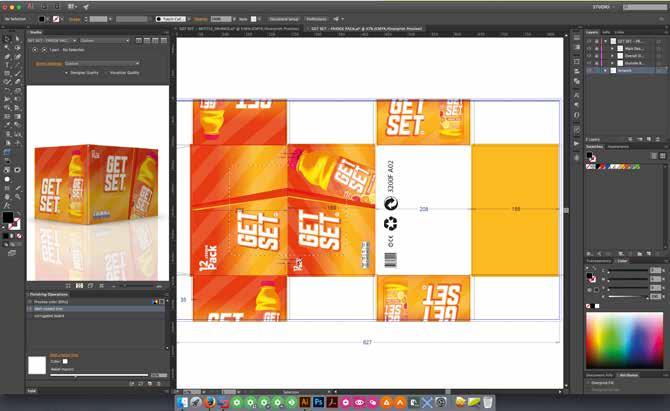Select the Magic Wand tool

click(7, 48)
